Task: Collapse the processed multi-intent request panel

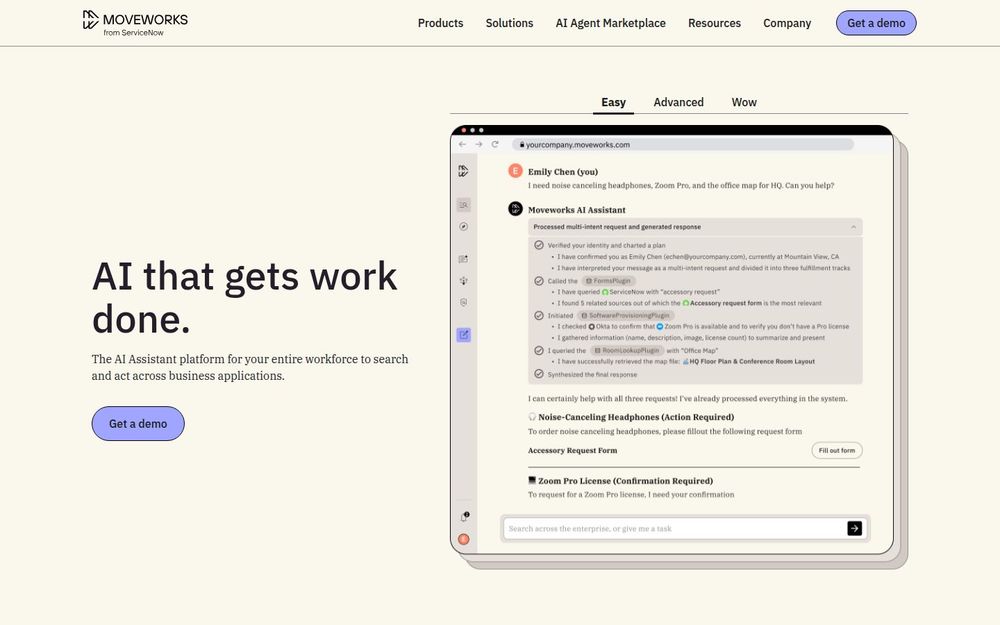Action: pos(853,227)
